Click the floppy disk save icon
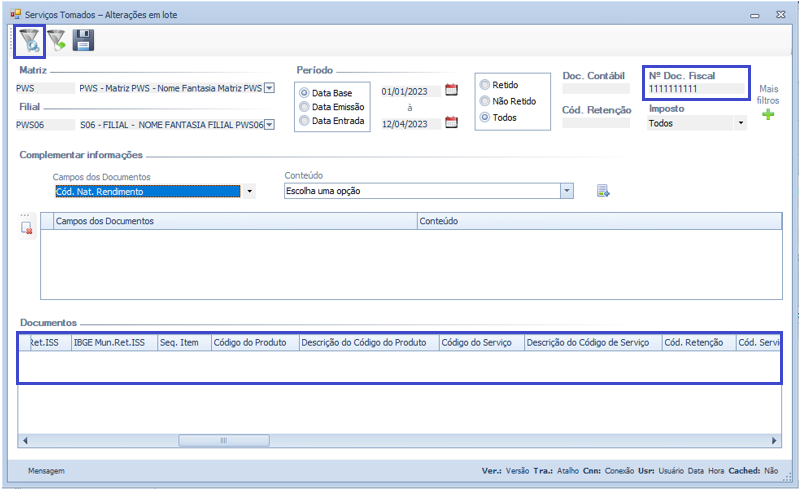 click(x=84, y=40)
